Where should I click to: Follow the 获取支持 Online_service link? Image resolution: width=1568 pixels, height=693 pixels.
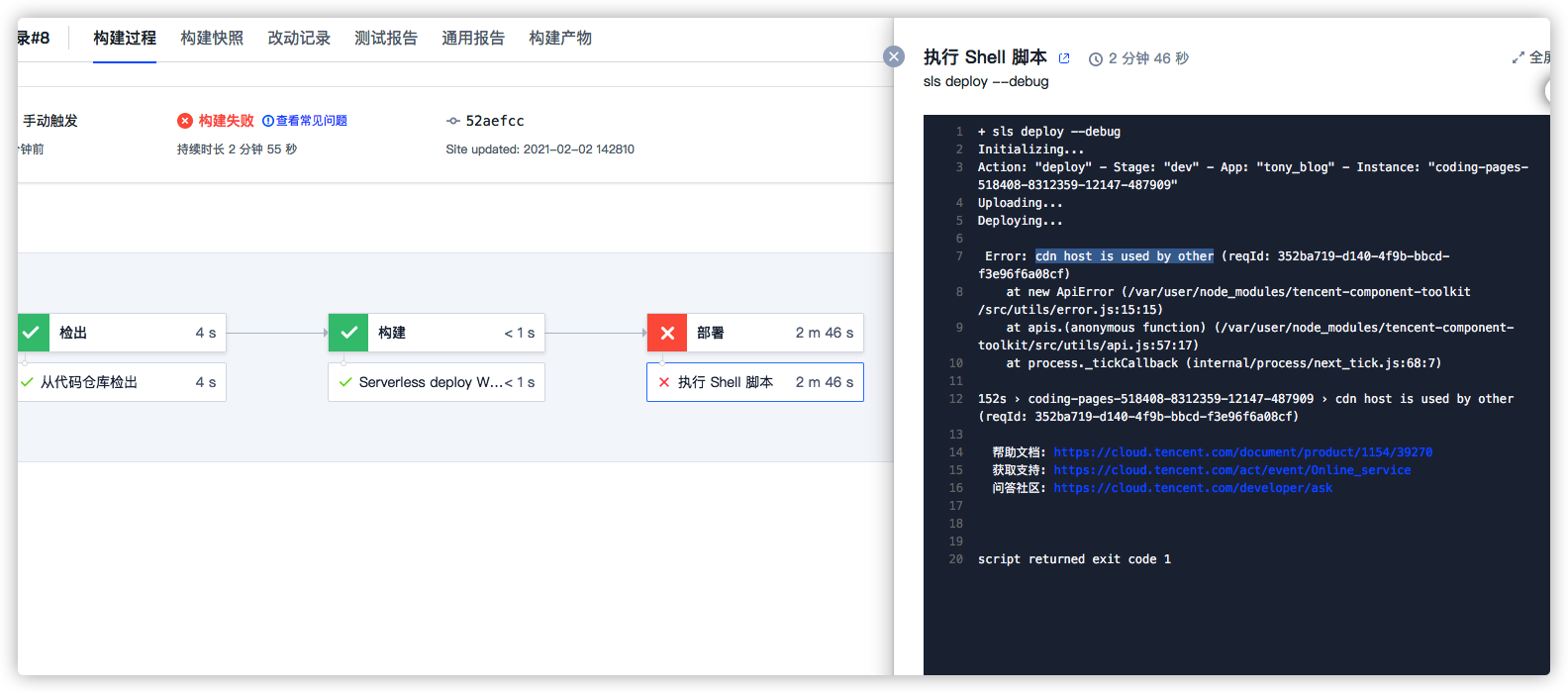1231,470
